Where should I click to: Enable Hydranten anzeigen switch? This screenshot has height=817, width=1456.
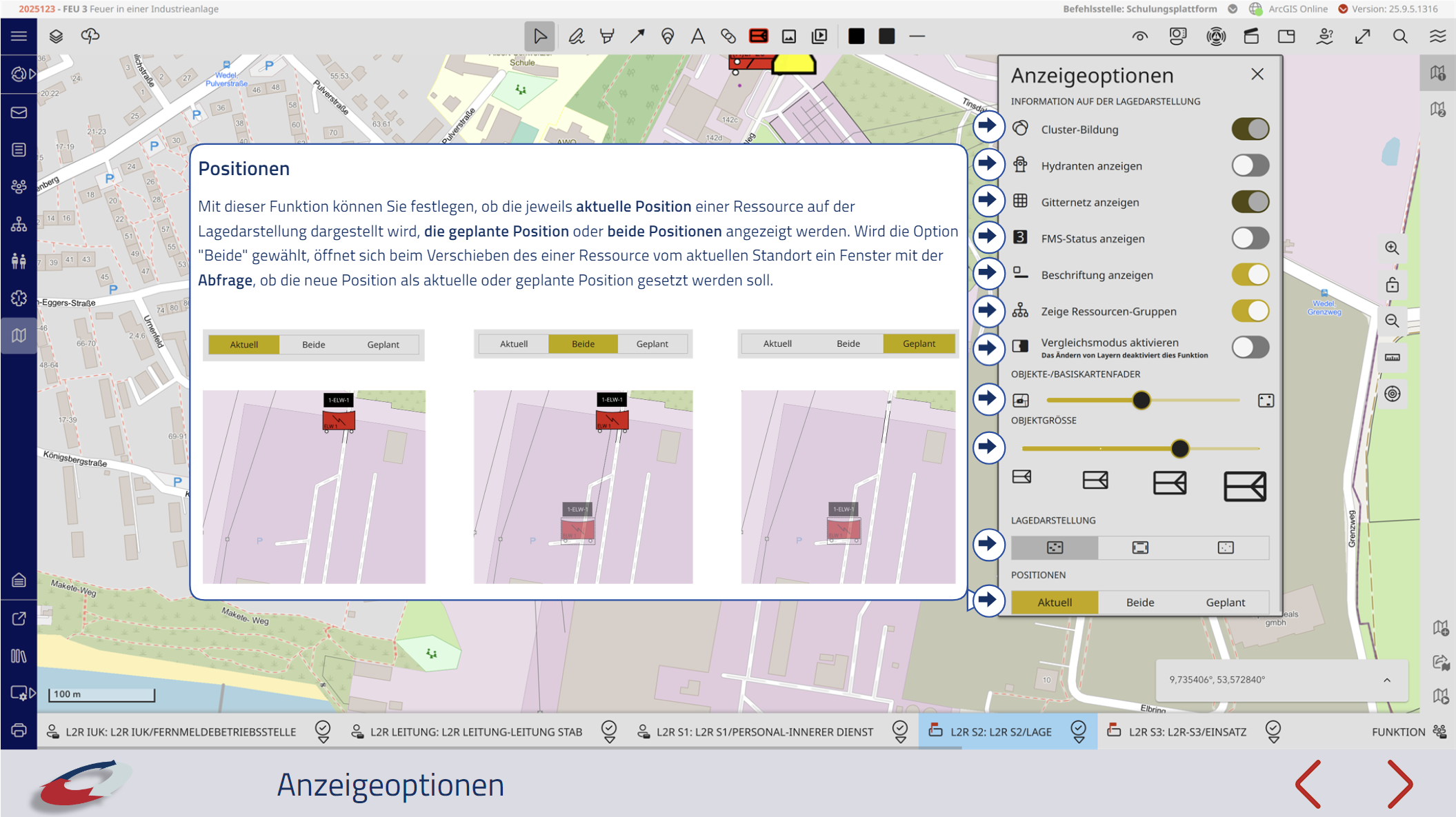(x=1249, y=165)
